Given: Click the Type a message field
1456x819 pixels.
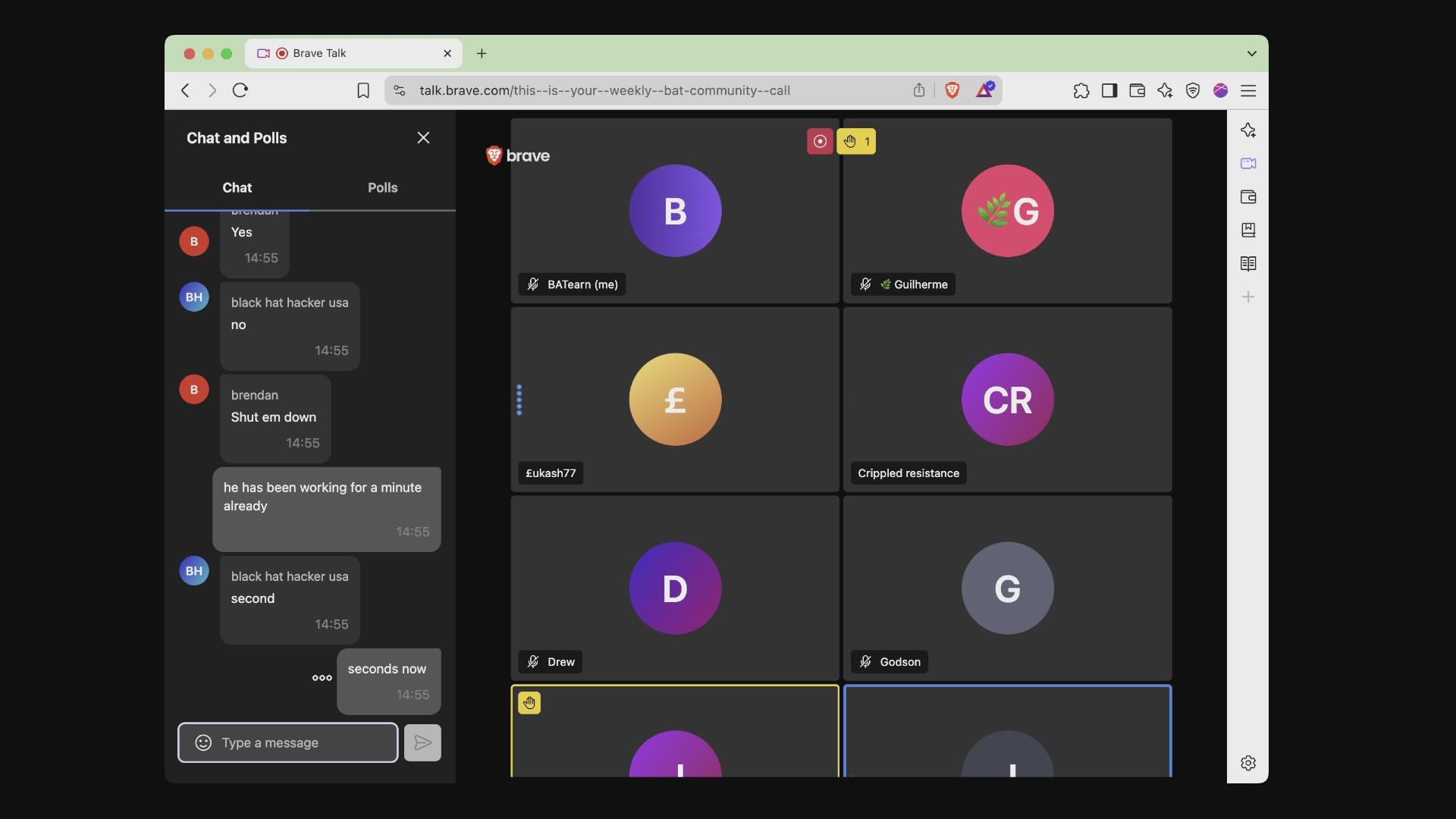Looking at the screenshot, I should pos(303,742).
